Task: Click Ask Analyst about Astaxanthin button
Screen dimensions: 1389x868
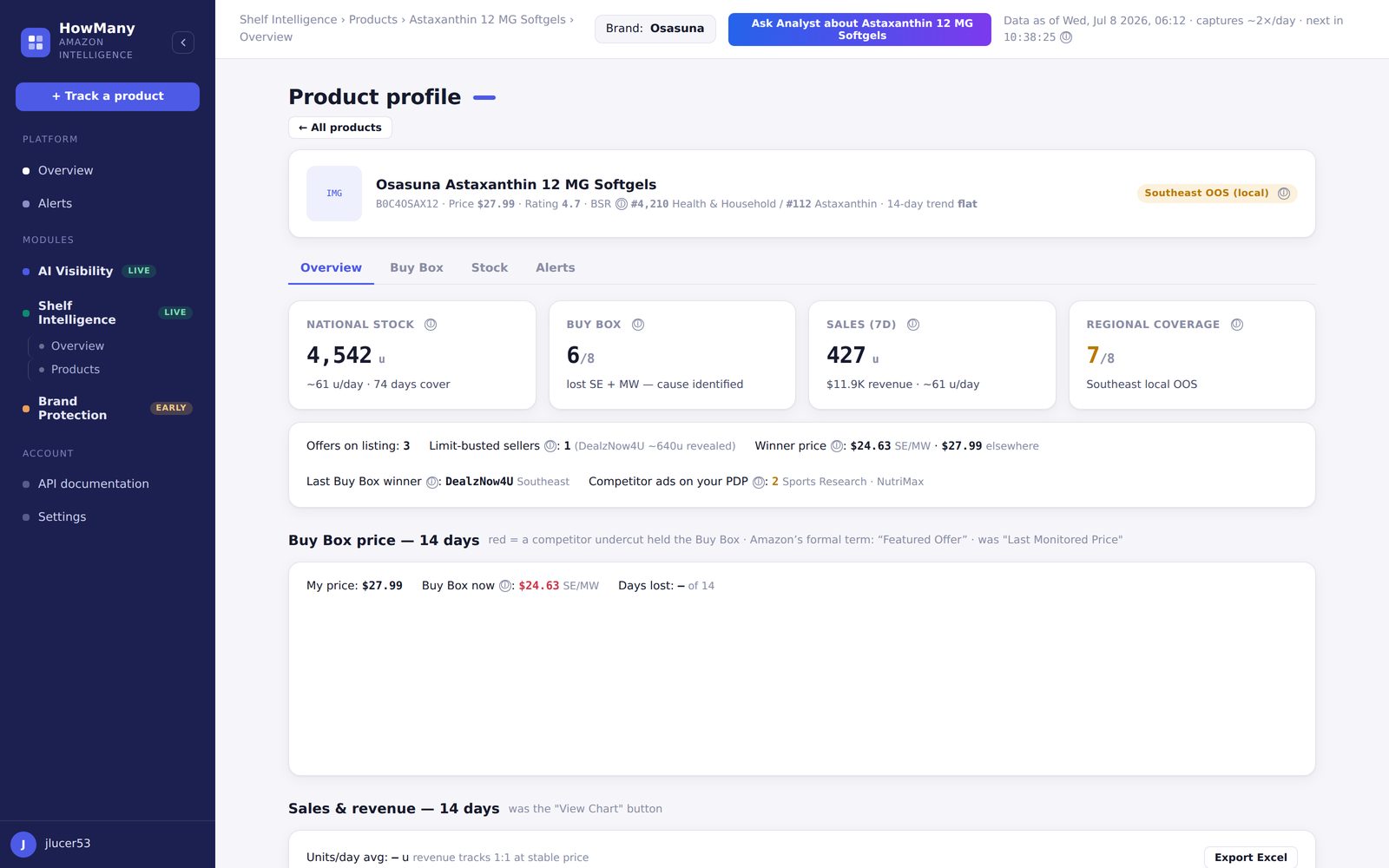Action: pos(859,30)
